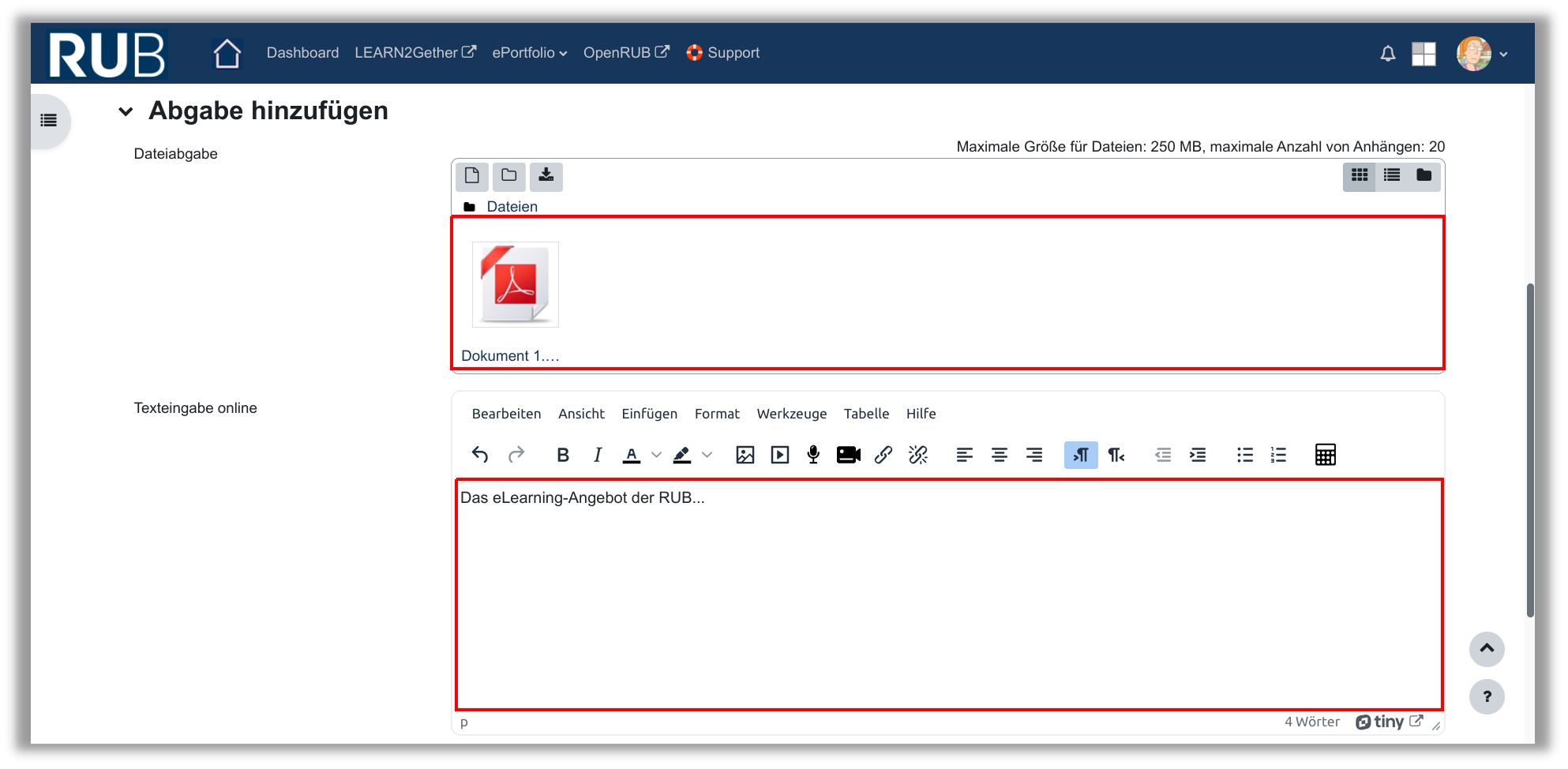Click the video camera recording icon

[848, 455]
